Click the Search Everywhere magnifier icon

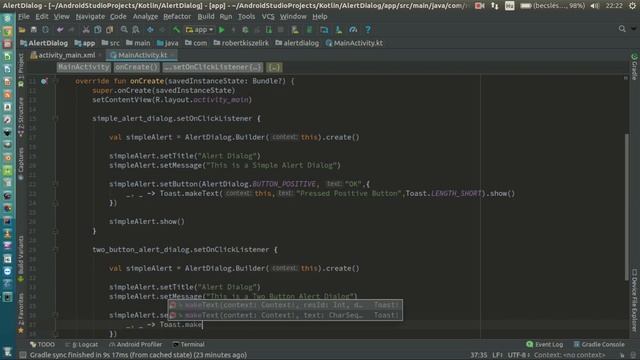click(622, 29)
